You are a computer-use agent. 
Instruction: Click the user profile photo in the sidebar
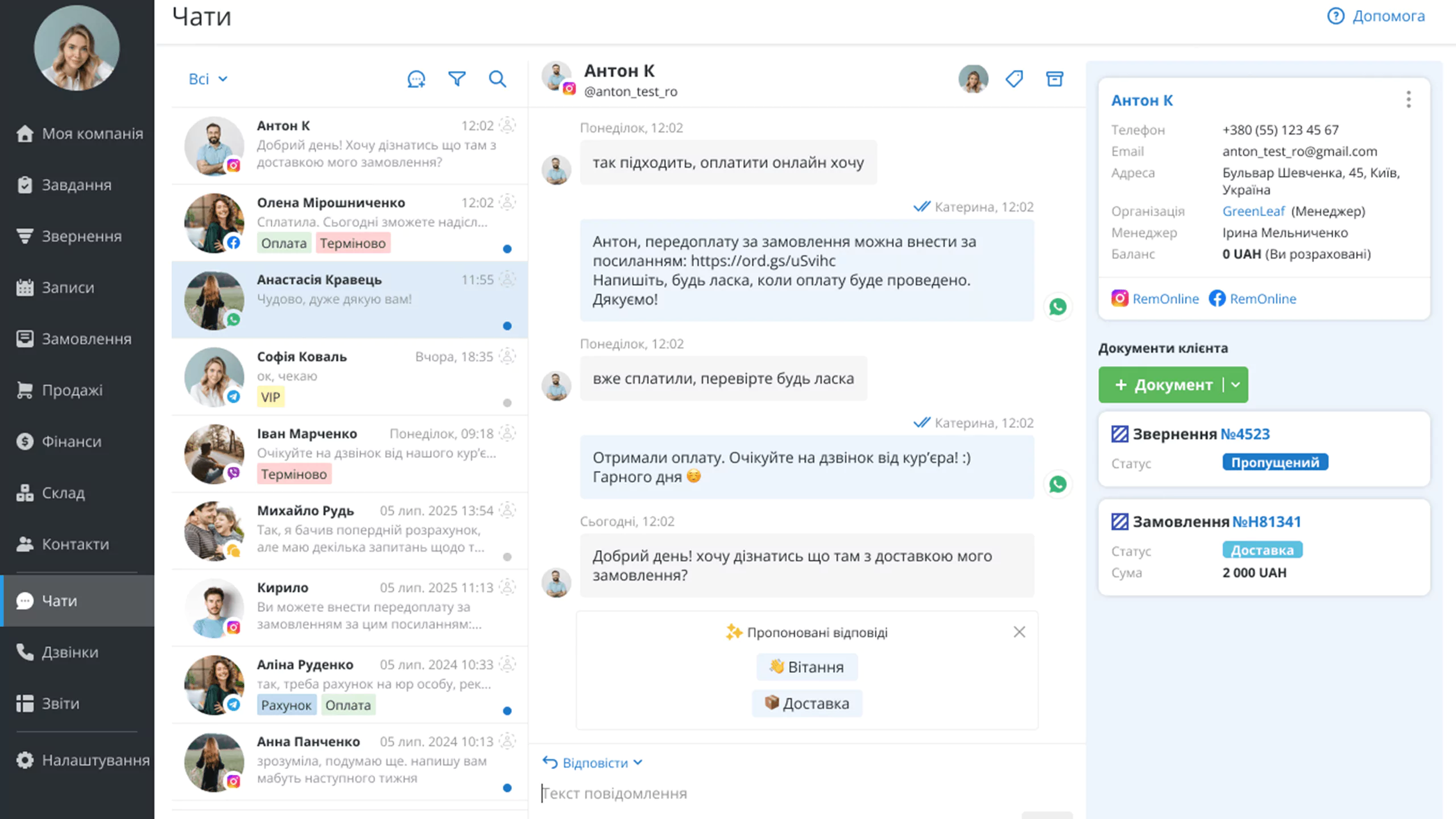tap(77, 48)
